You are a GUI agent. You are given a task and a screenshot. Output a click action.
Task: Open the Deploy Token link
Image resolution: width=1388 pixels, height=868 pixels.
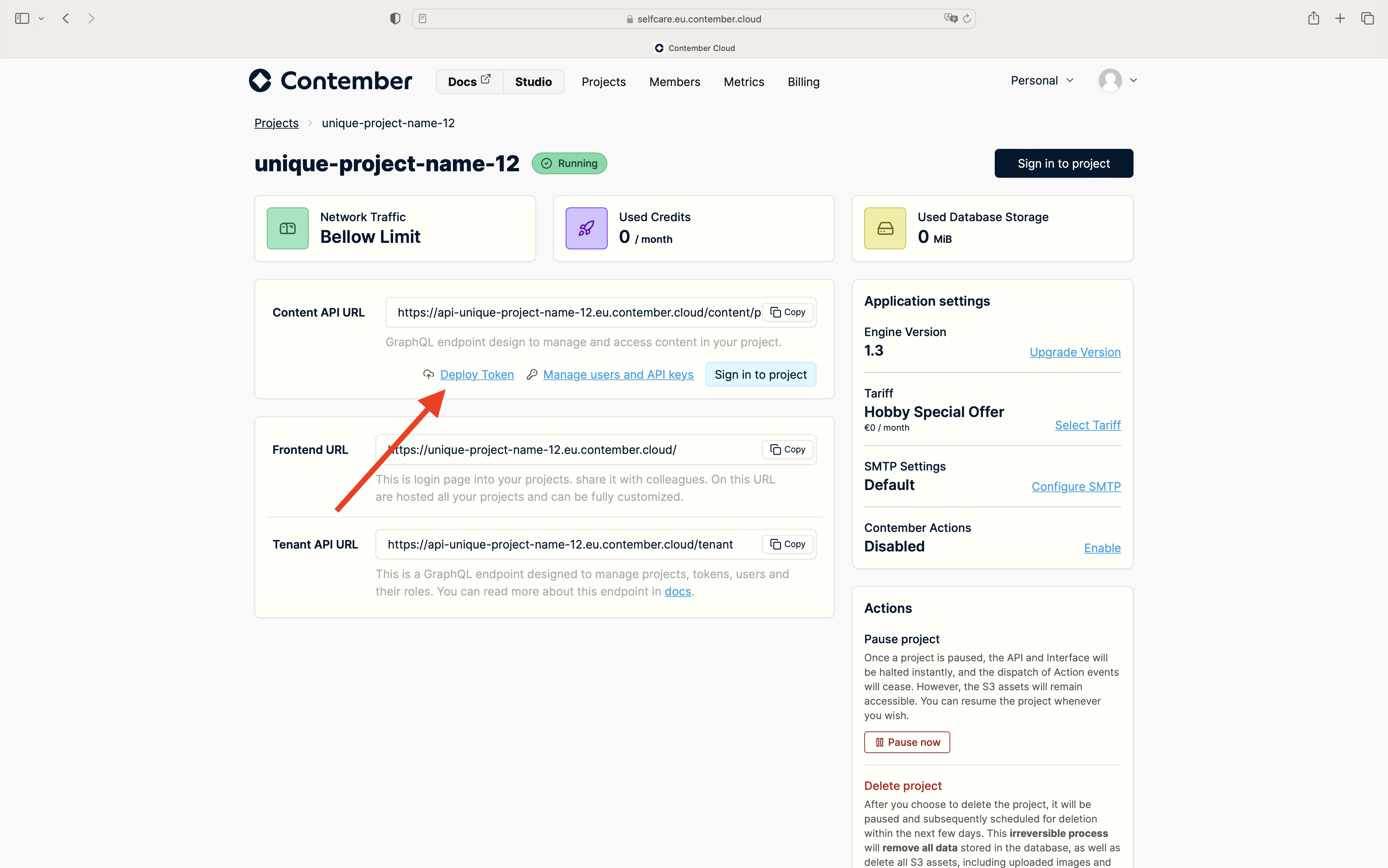[477, 374]
